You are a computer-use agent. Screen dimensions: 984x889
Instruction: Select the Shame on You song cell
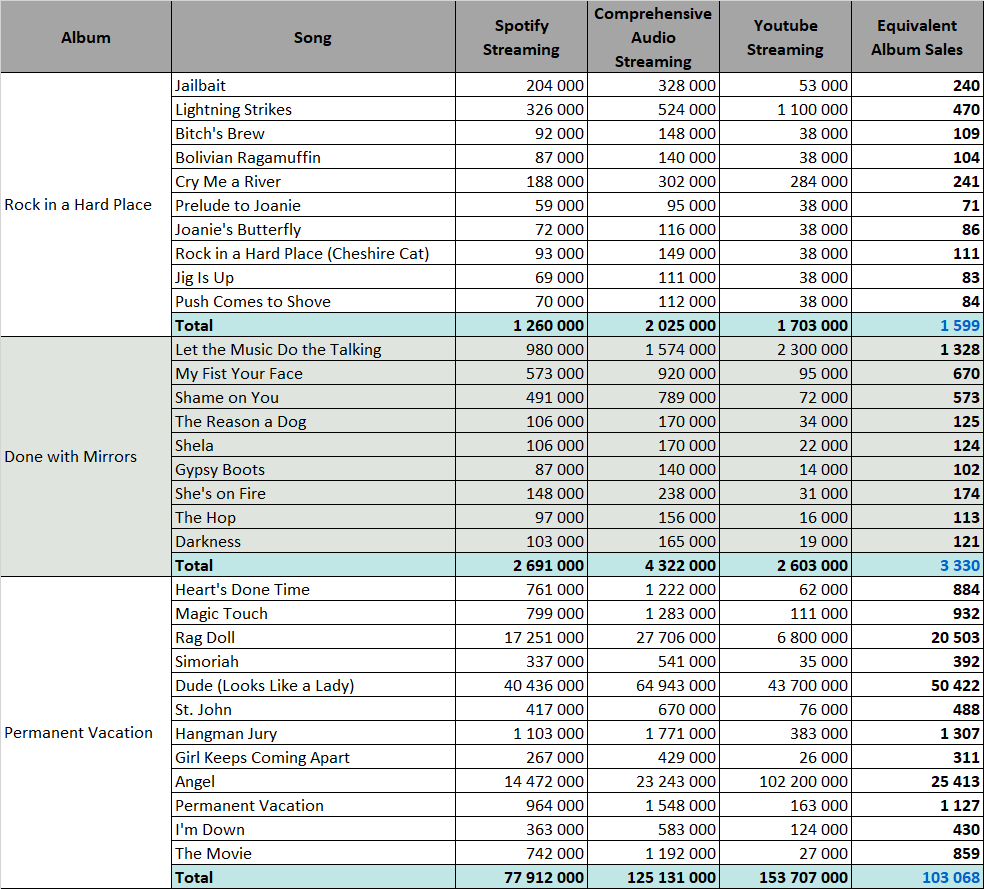(x=313, y=397)
